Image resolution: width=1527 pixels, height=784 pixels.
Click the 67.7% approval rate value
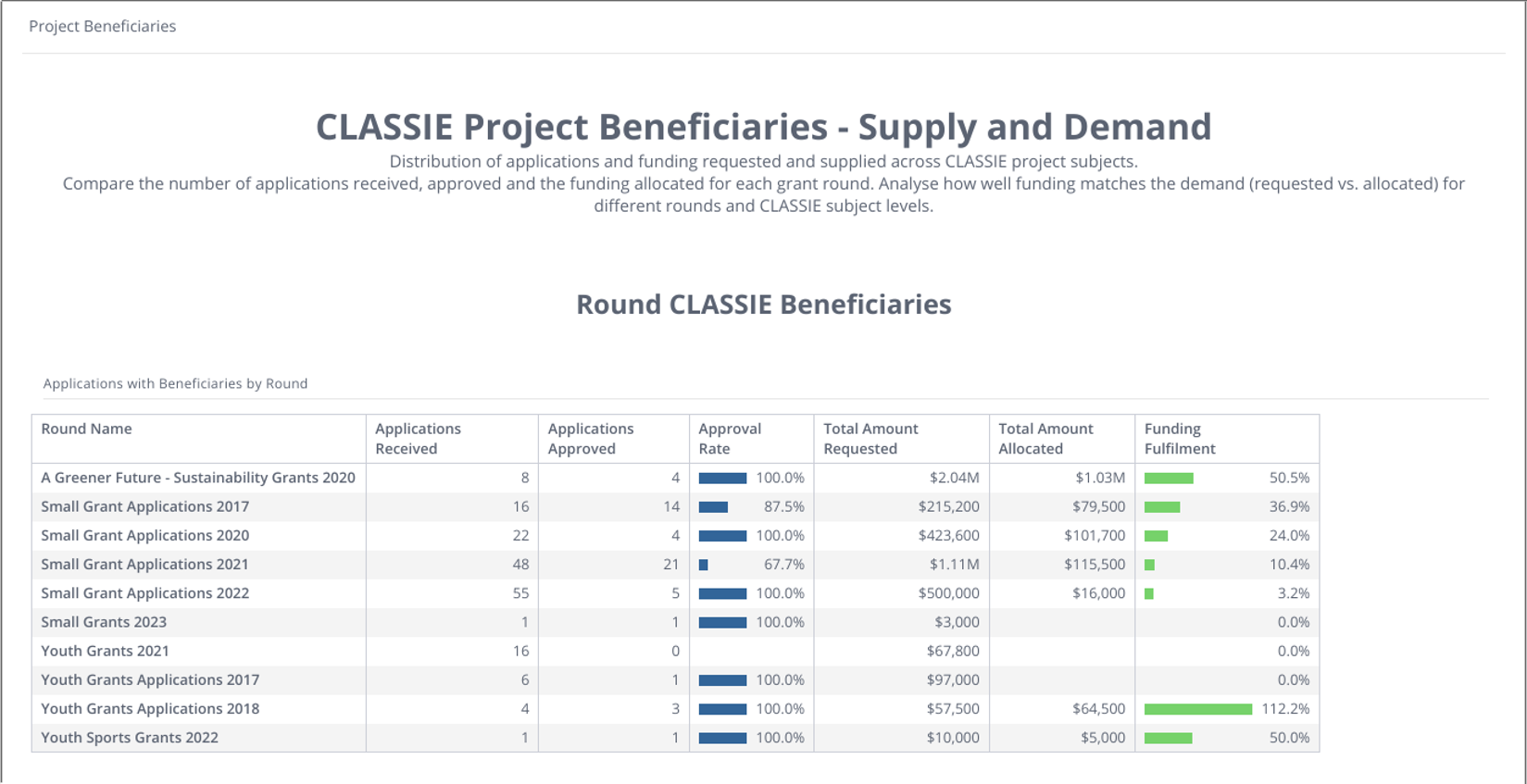780,565
